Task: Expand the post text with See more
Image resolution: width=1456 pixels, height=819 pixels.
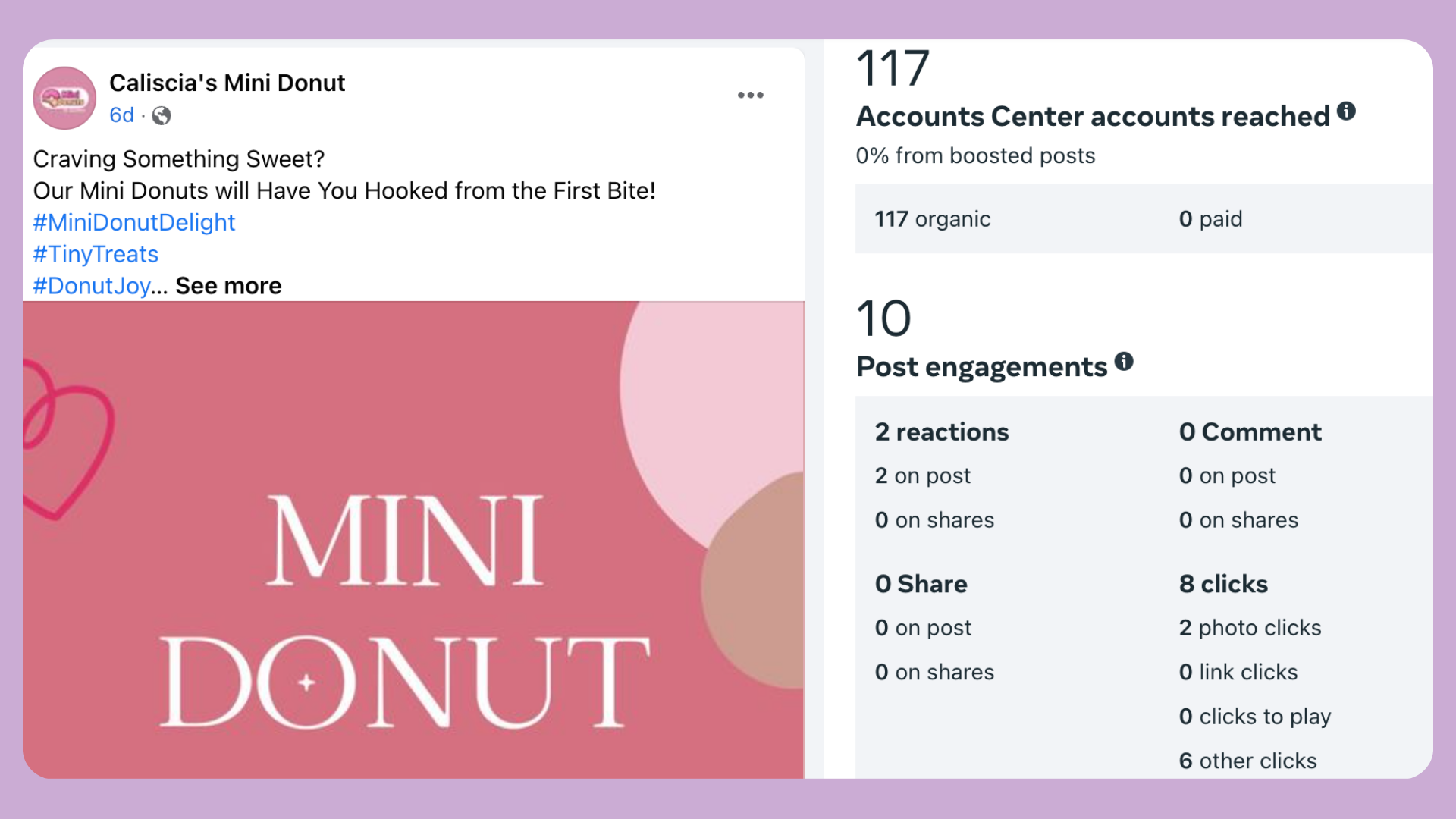Action: click(228, 286)
